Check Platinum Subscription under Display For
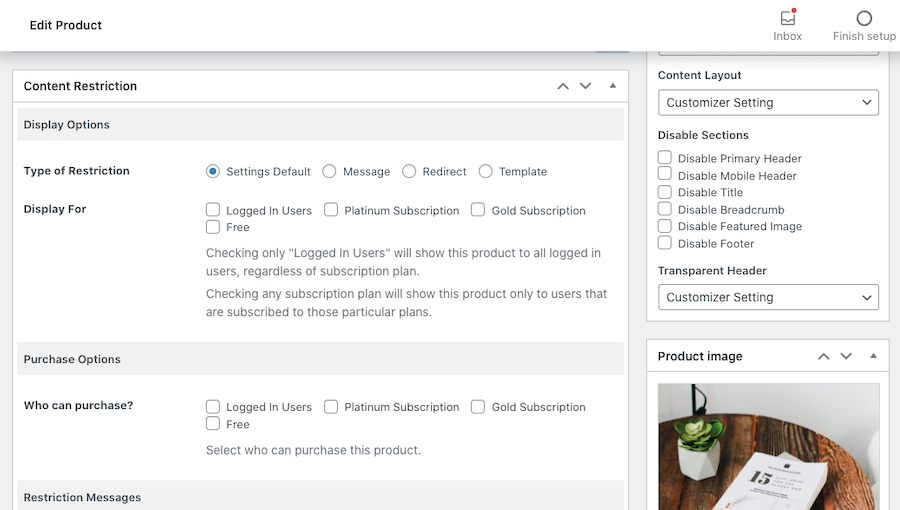Image resolution: width=900 pixels, height=510 pixels. [x=331, y=209]
